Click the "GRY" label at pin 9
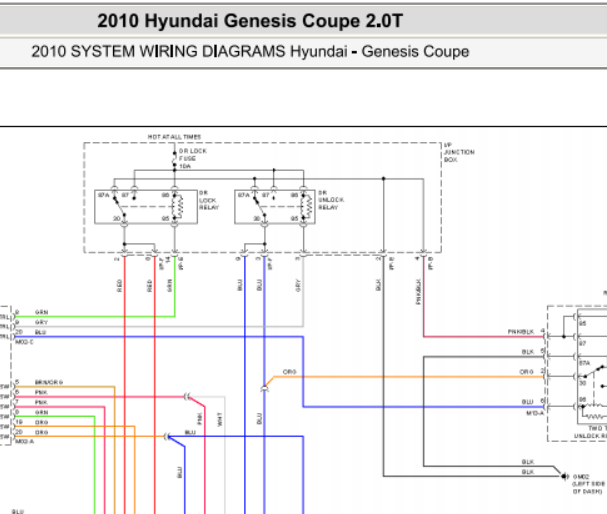This screenshot has width=607, height=514. pyautogui.click(x=41, y=322)
